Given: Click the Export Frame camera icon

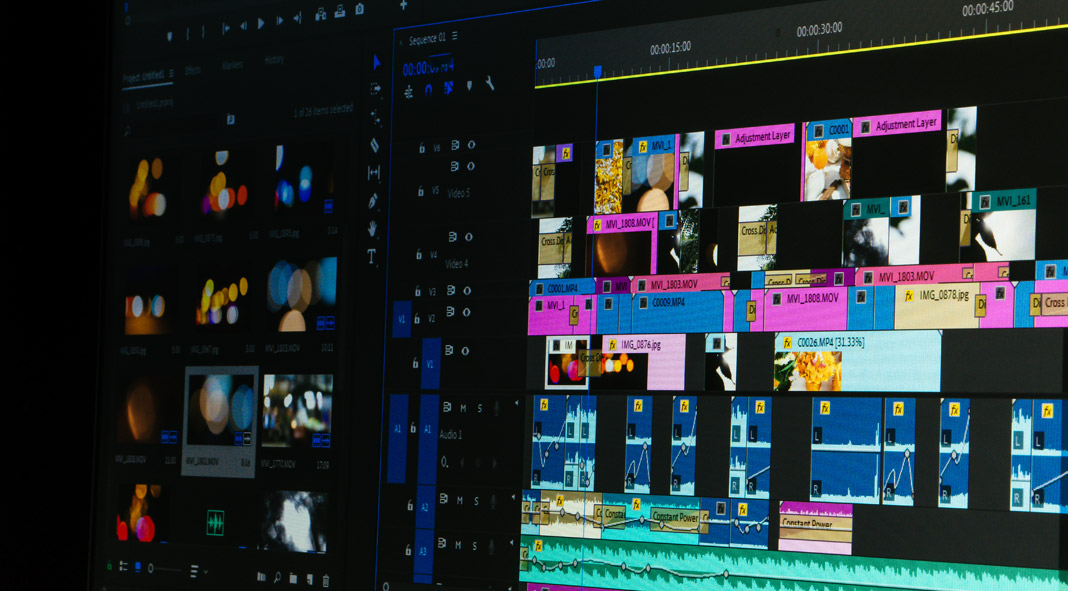Looking at the screenshot, I should click(x=360, y=9).
